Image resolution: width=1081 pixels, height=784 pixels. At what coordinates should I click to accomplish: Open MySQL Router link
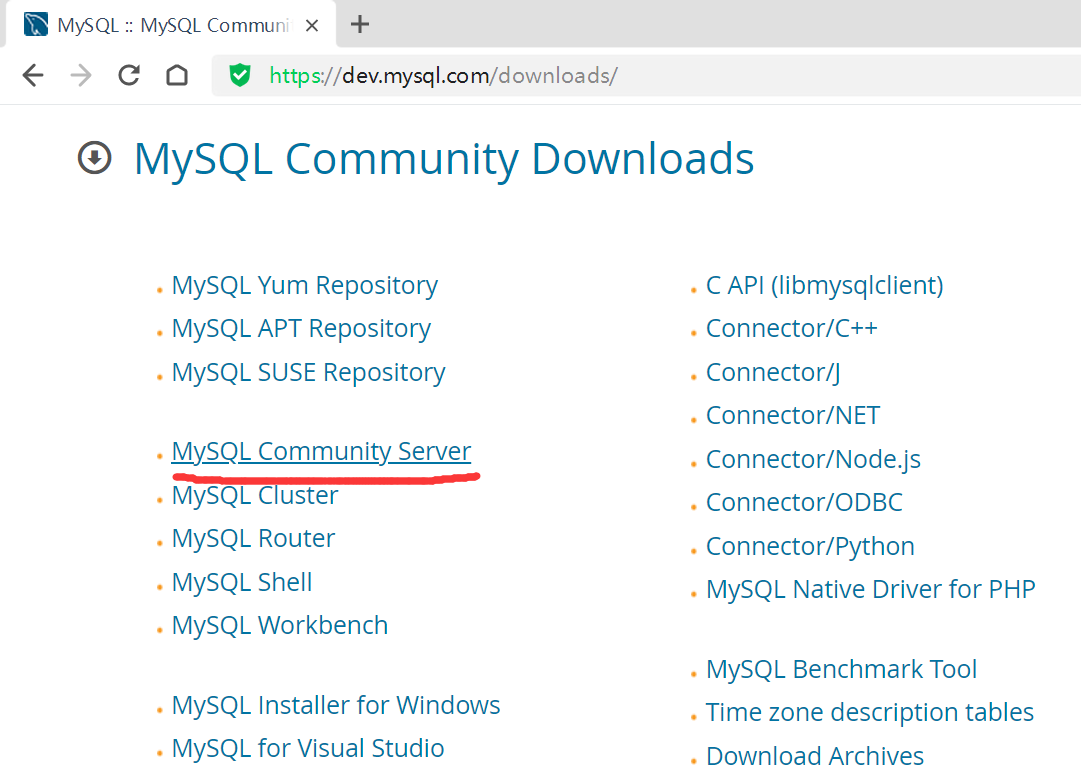(x=253, y=539)
